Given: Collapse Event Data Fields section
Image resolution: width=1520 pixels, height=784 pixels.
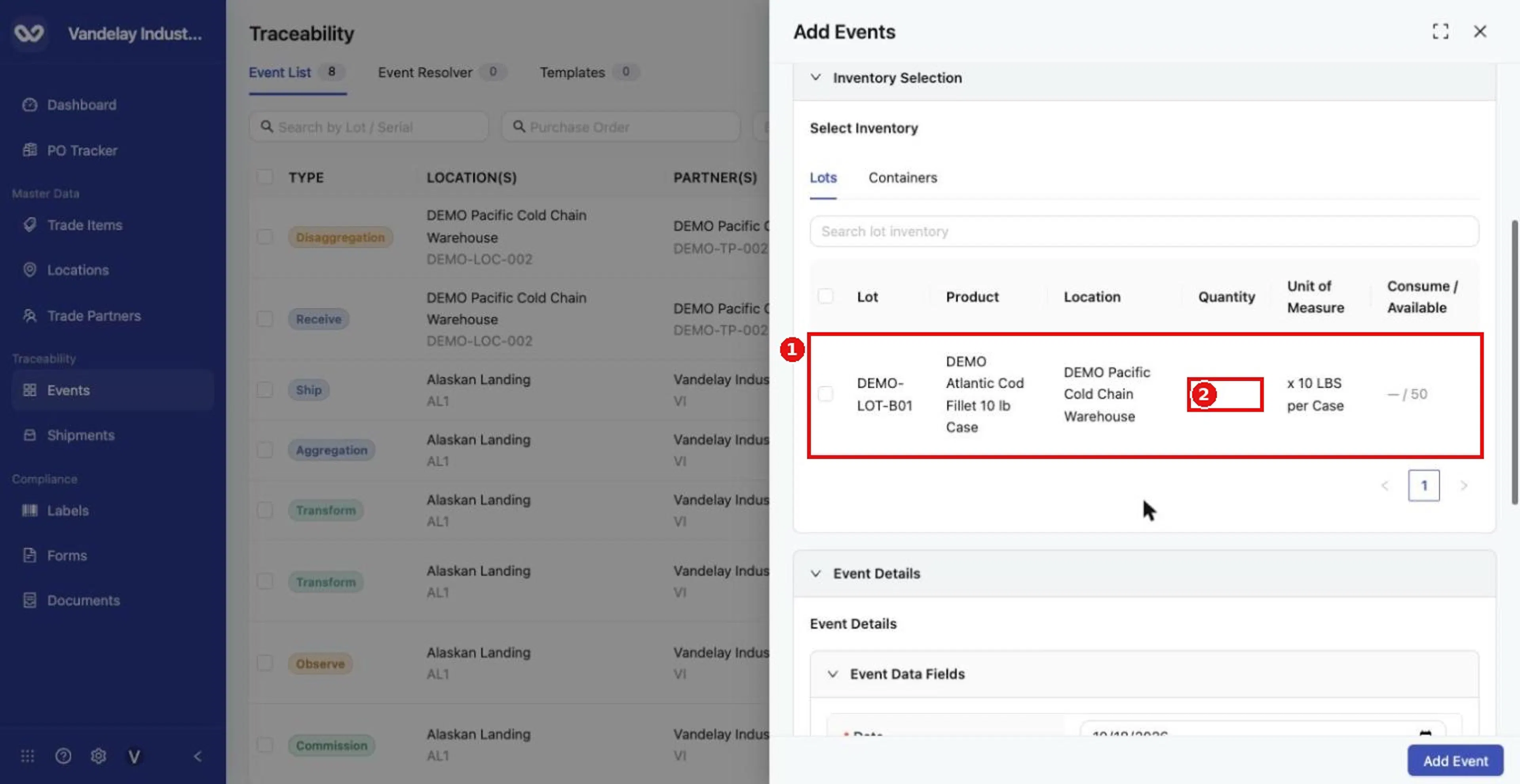Looking at the screenshot, I should [x=832, y=674].
